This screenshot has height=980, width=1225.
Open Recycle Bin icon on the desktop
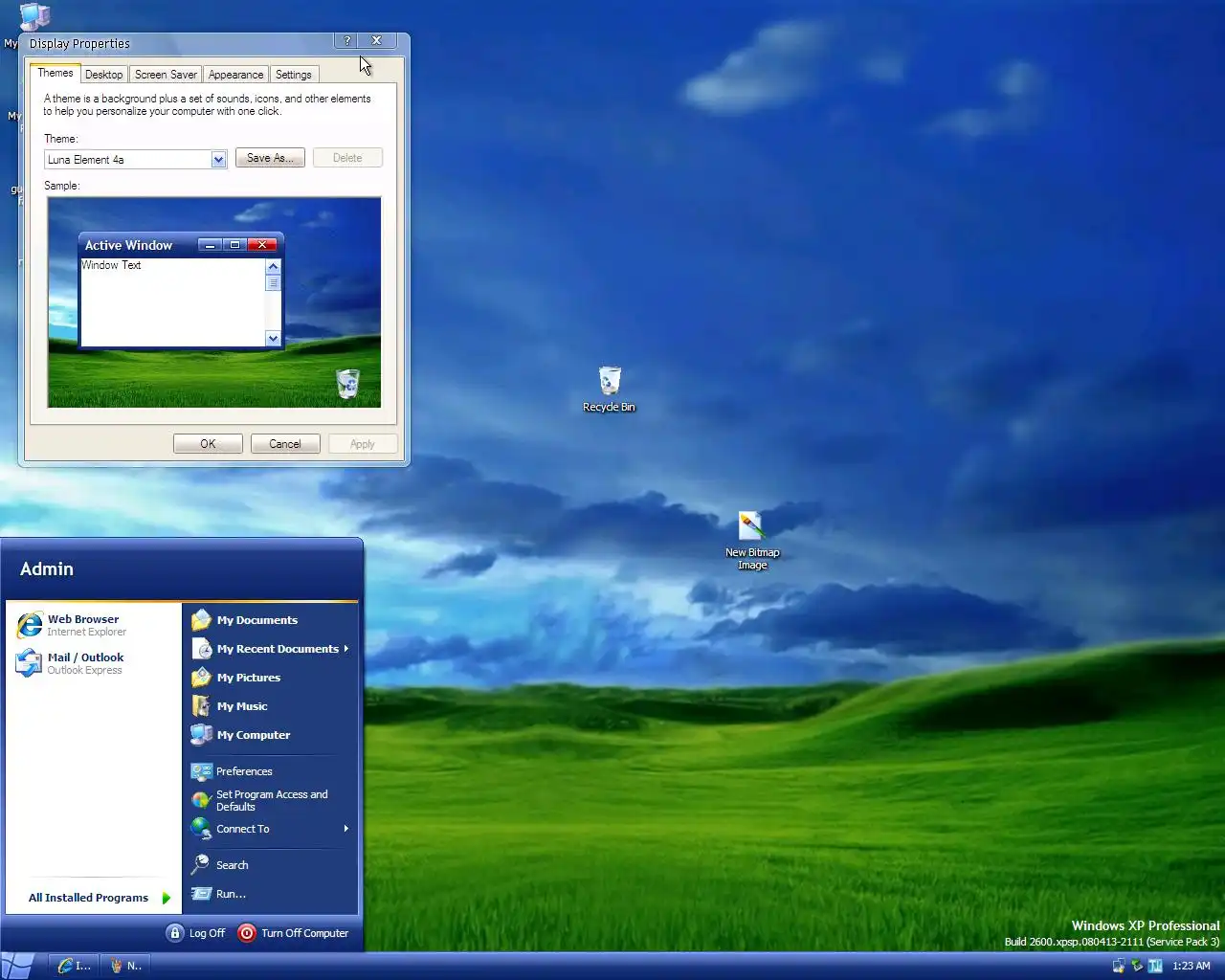pyautogui.click(x=610, y=390)
